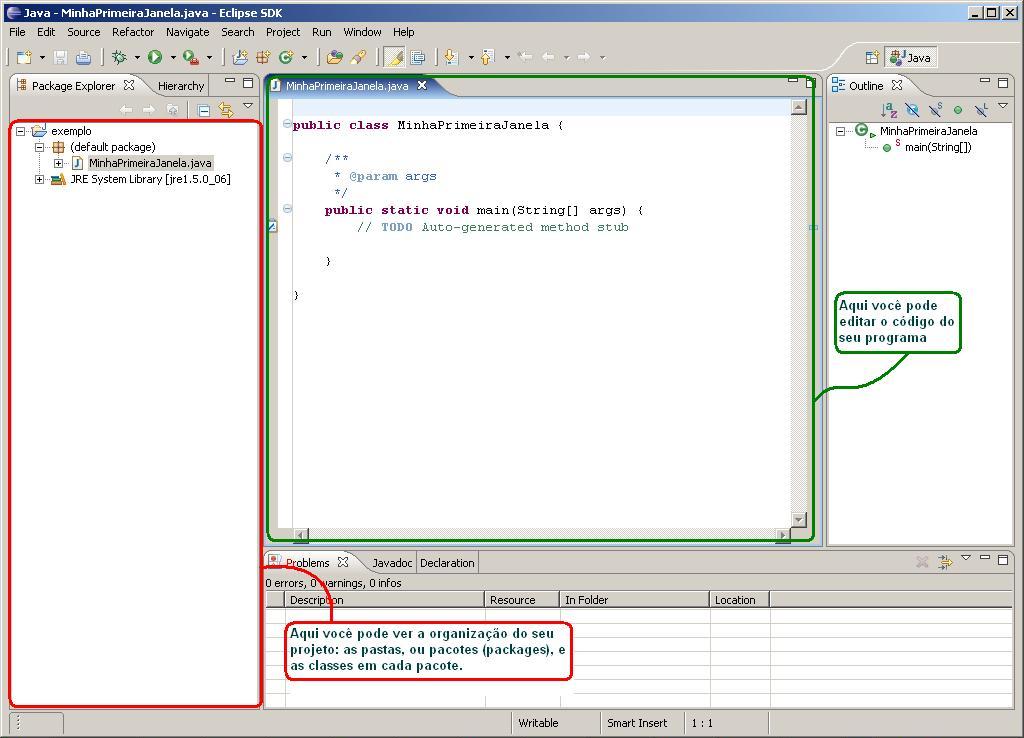This screenshot has height=738, width=1024.
Task: Toggle Link with Editor in Package Explorer
Action: 226,110
